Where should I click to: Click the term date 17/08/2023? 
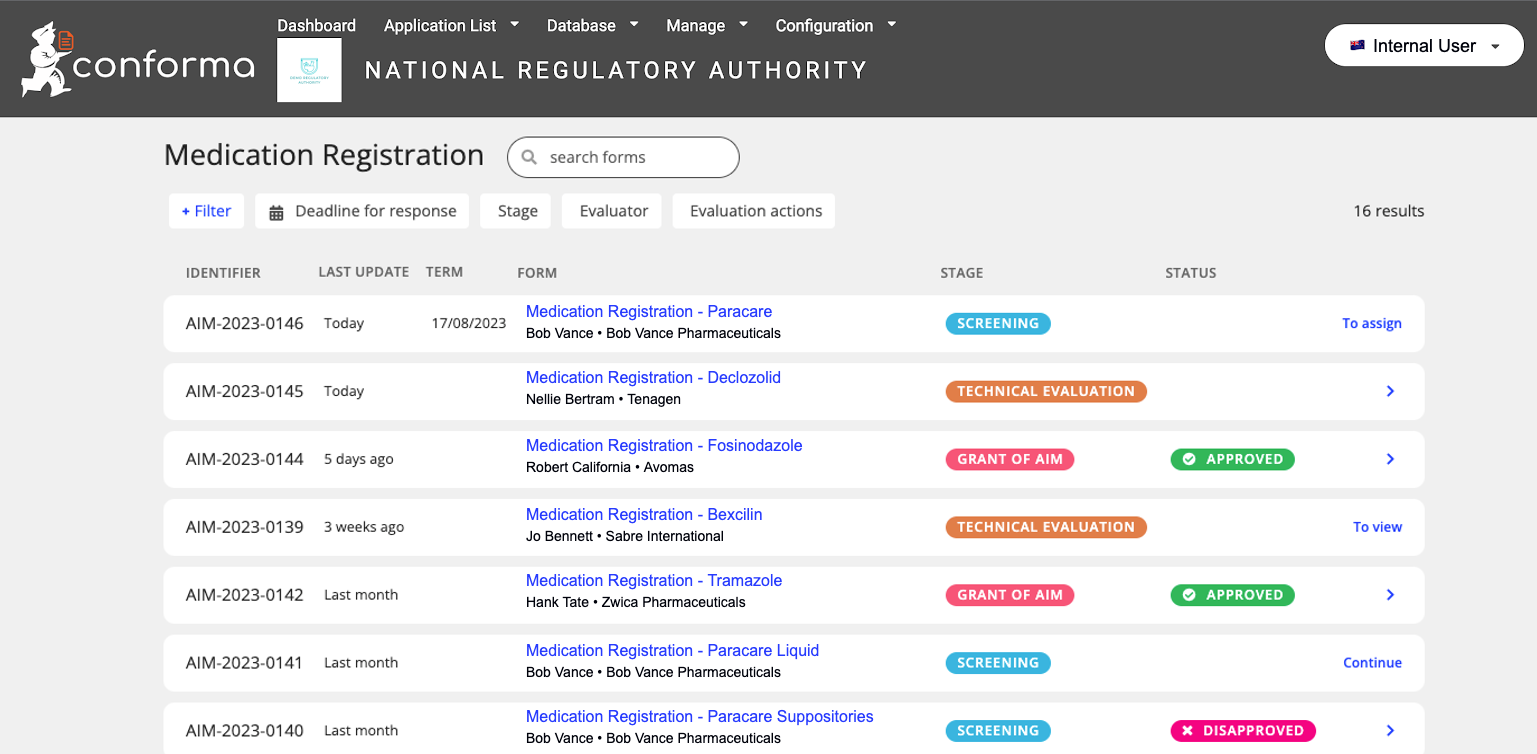pyautogui.click(x=469, y=323)
